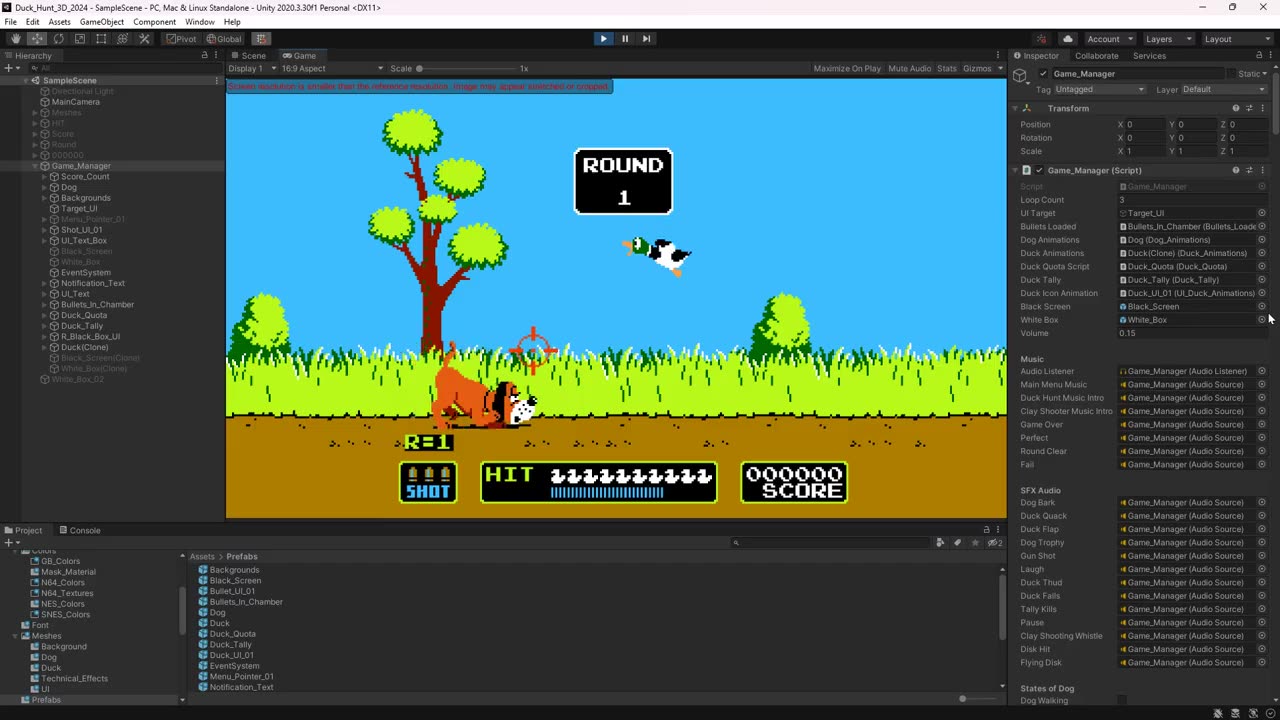Open the Gizmos dropdown

point(981,69)
